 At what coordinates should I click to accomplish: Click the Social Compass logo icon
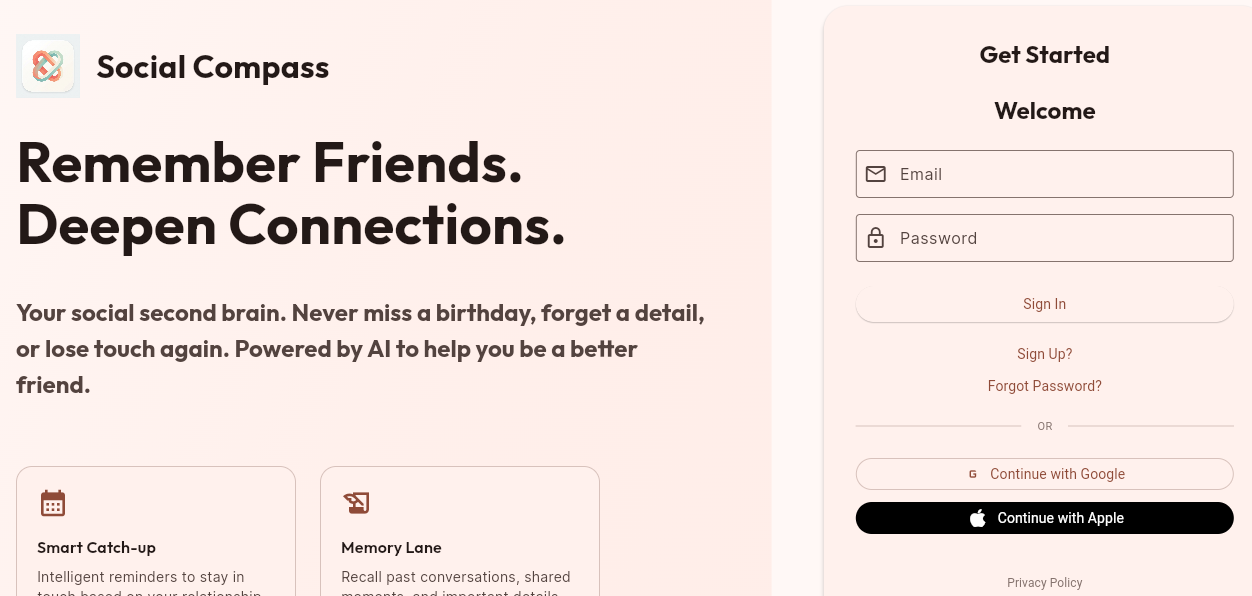point(48,66)
